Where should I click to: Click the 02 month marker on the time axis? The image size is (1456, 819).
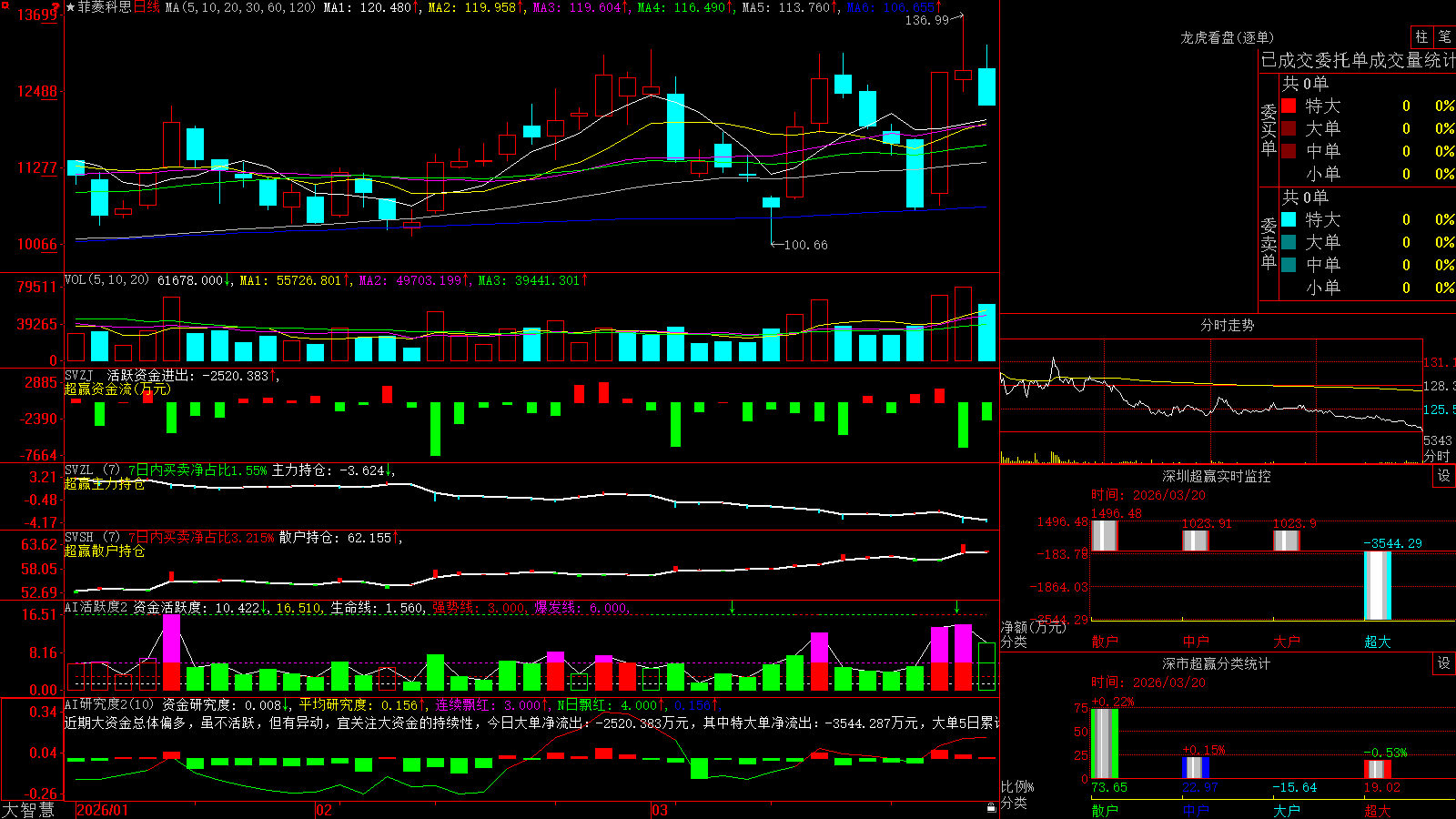(x=324, y=810)
